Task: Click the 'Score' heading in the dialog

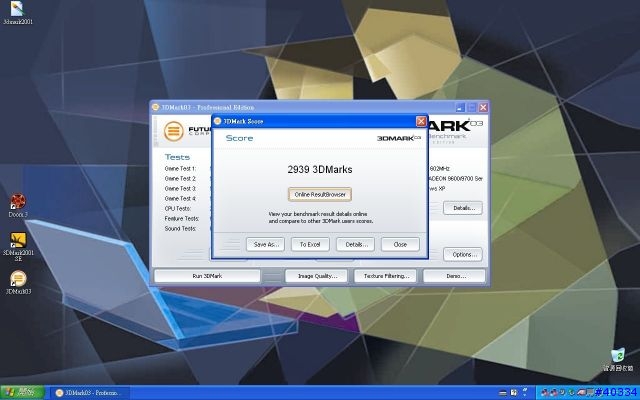Action: pos(239,138)
